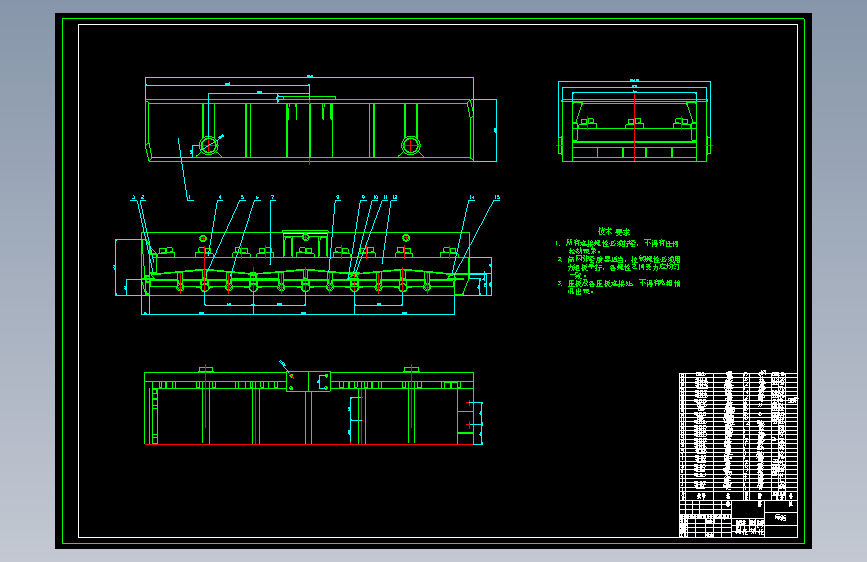
Task: Select technical requirement note number 2
Action: click(x=619, y=267)
